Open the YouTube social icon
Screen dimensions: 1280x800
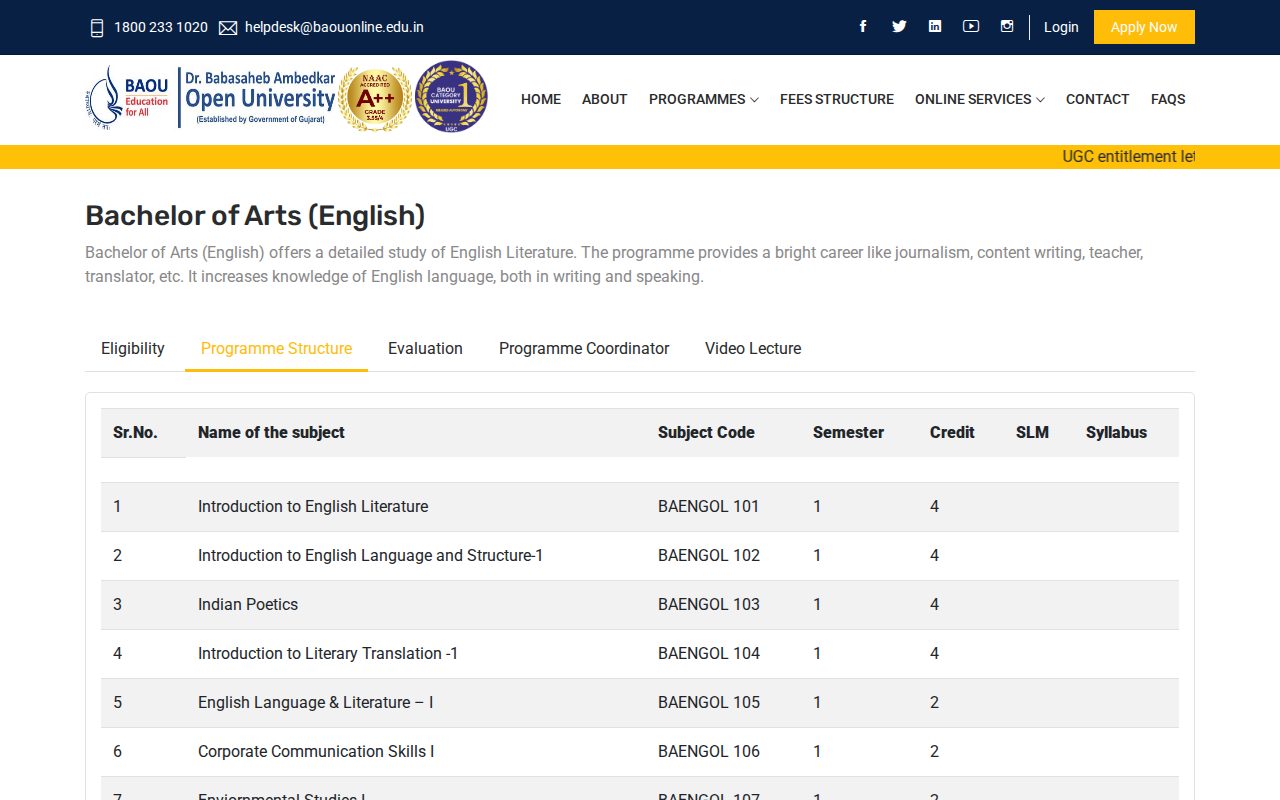971,27
